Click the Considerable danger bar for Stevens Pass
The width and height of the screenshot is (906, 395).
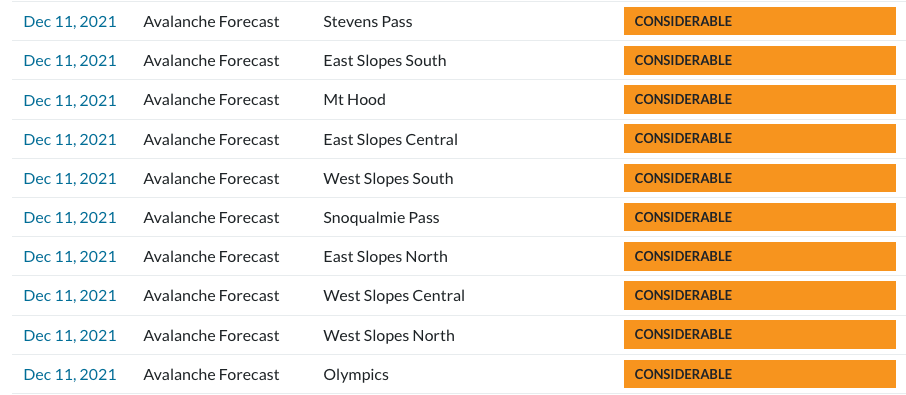(x=759, y=21)
